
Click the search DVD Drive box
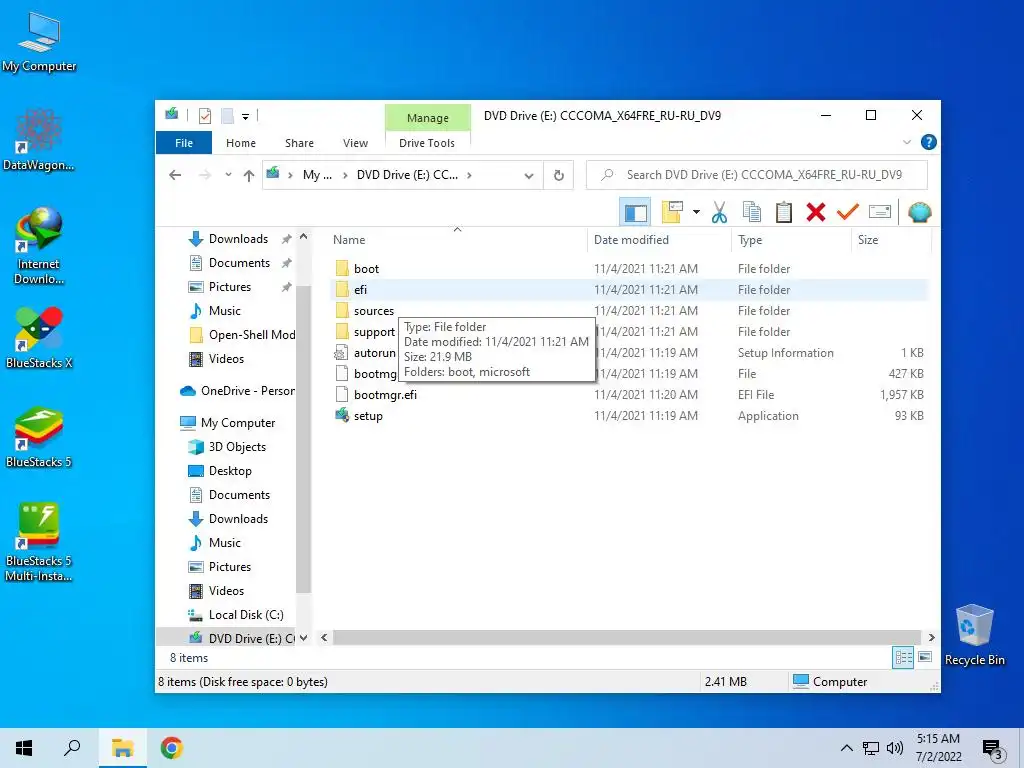pyautogui.click(x=756, y=175)
